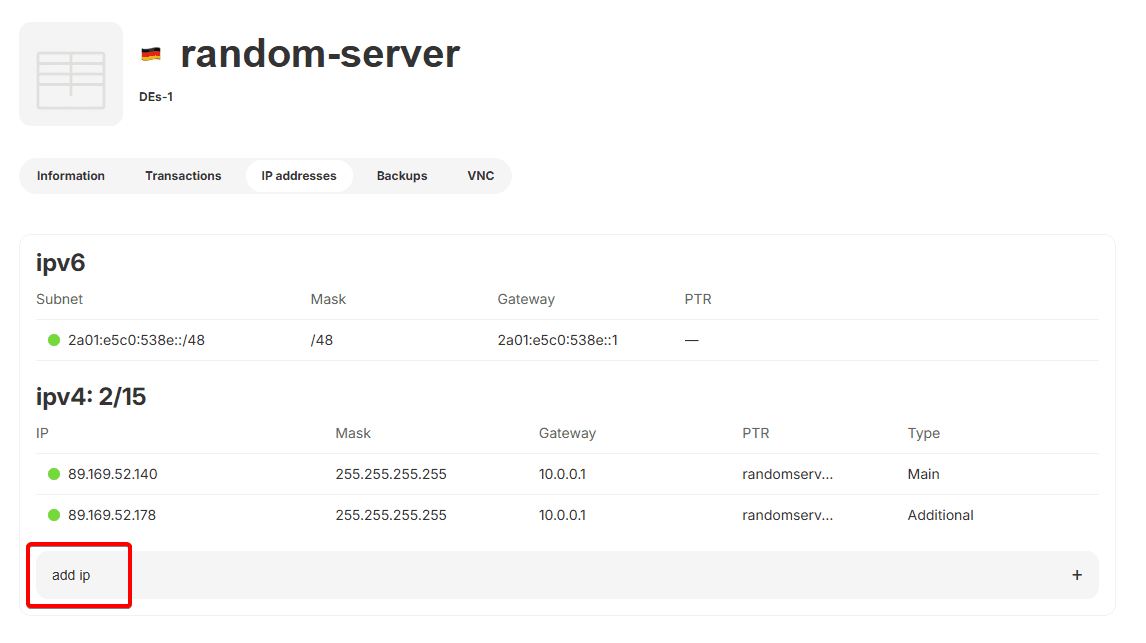Click the ipv6 PTR dash value

click(691, 340)
